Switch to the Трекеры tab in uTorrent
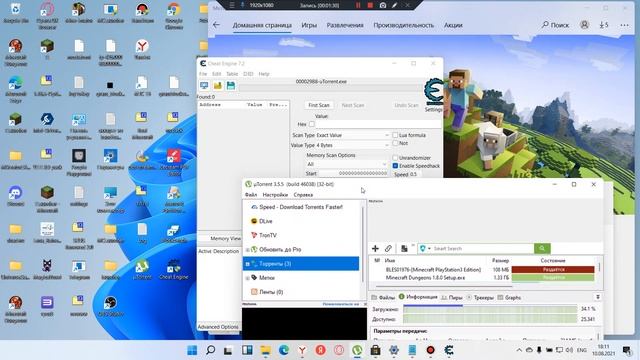Screen dimensions: 640x360 coord(480,298)
